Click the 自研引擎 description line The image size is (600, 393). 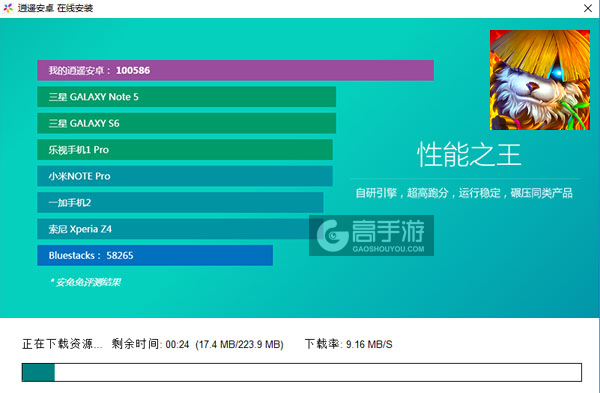click(x=464, y=193)
